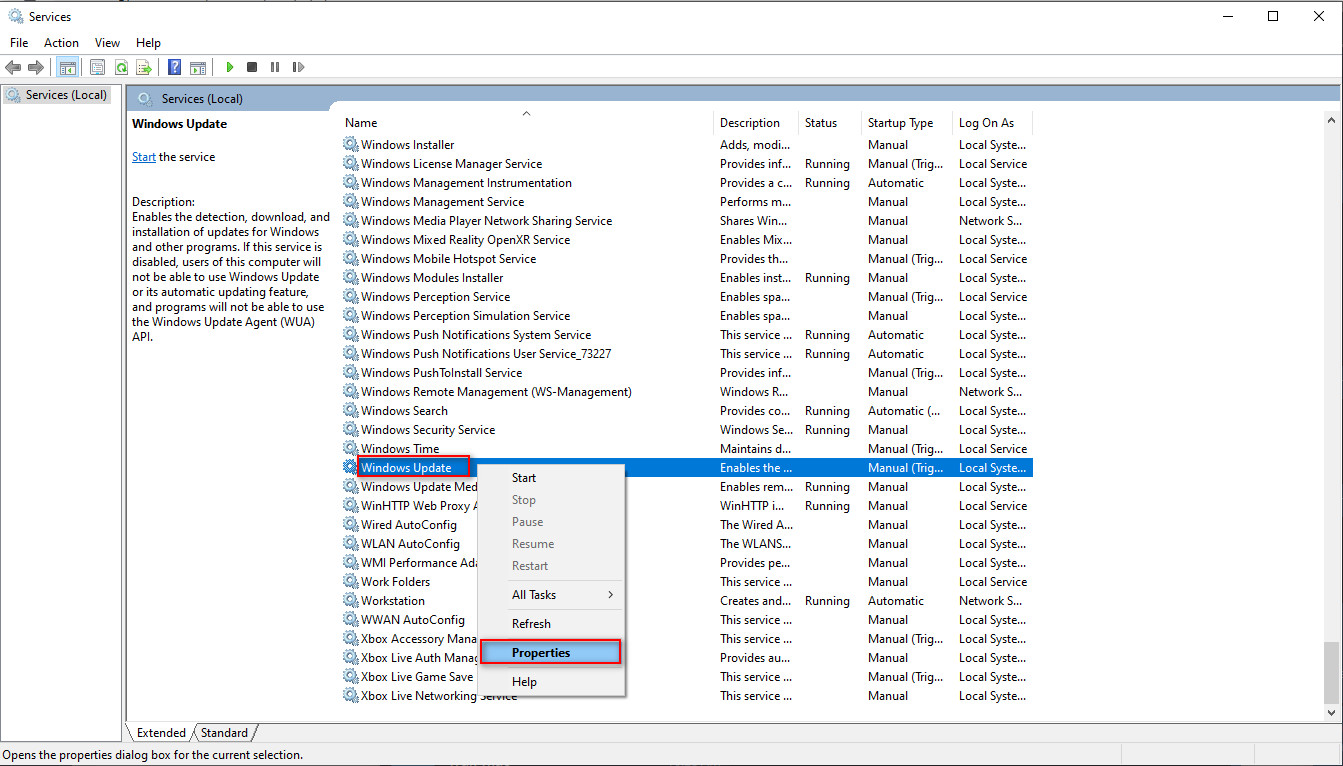The height and width of the screenshot is (766, 1343).
Task: Open the blue Help question mark icon
Action: pos(175,67)
